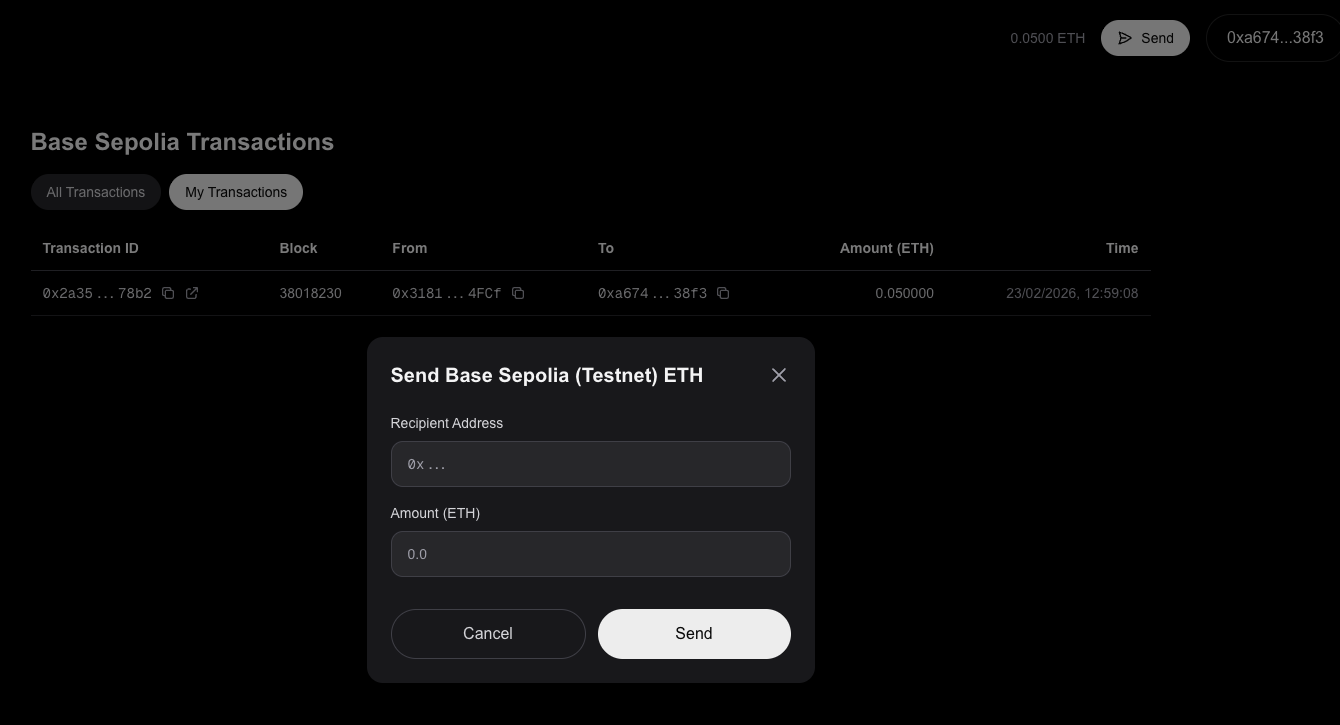Focus the Recipient Address field
1340x725 pixels.
590,464
